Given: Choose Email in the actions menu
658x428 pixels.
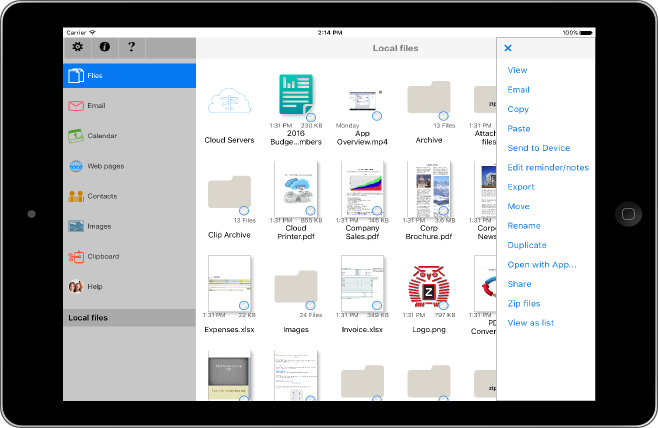Looking at the screenshot, I should [x=518, y=89].
